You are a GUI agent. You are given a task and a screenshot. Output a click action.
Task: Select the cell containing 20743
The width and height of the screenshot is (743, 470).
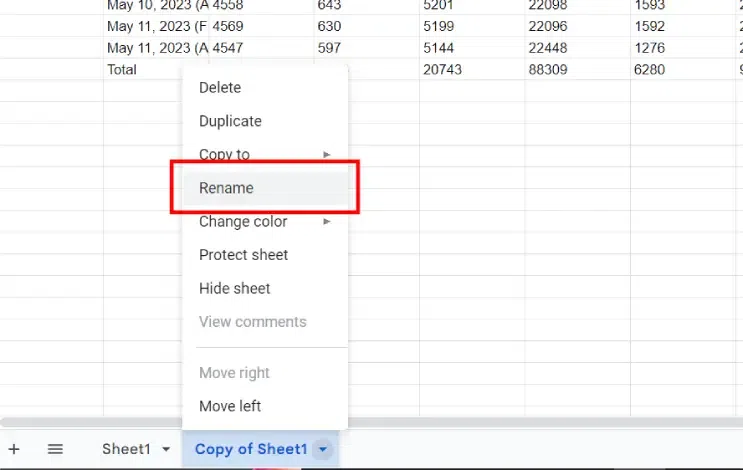point(443,69)
